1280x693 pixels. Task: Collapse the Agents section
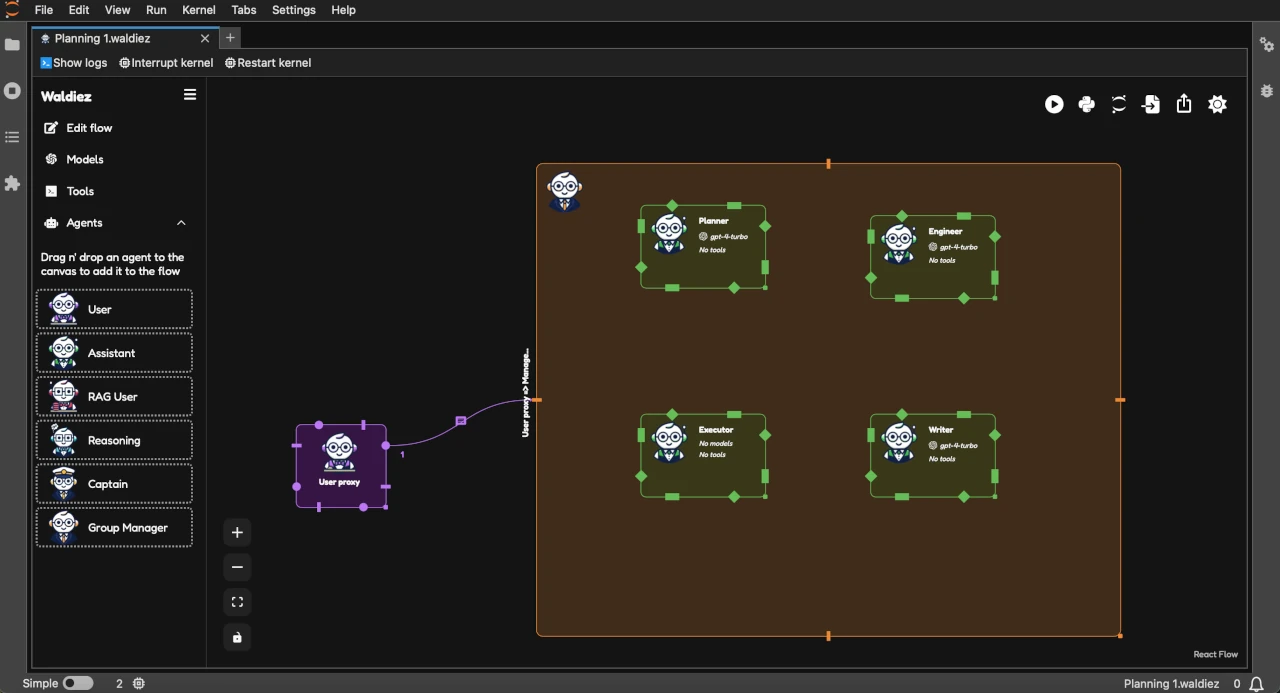[181, 223]
